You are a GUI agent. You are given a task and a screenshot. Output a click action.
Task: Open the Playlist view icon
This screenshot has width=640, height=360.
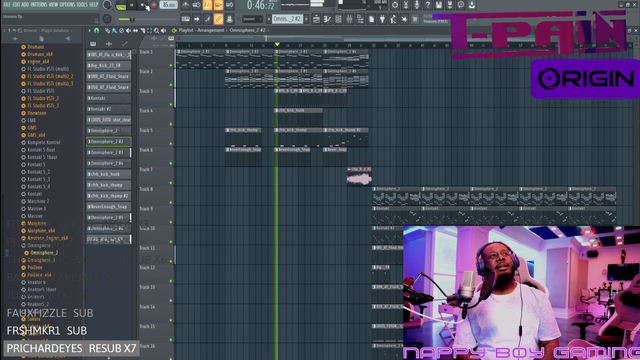(x=316, y=19)
